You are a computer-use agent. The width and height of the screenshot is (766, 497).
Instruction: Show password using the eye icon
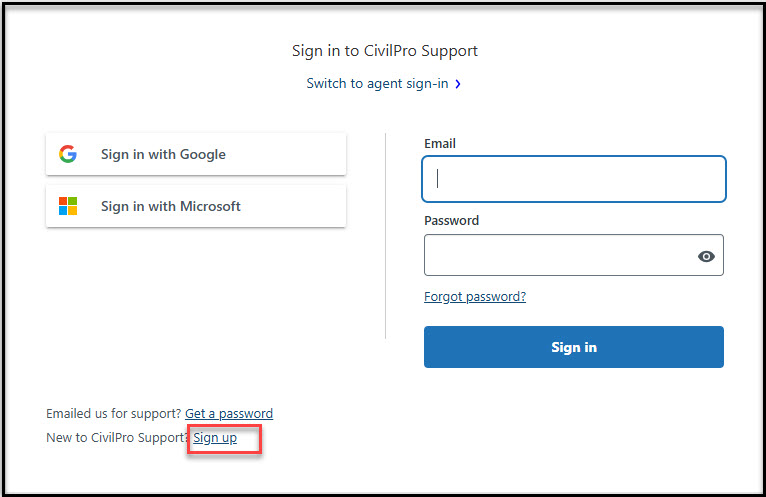point(706,256)
